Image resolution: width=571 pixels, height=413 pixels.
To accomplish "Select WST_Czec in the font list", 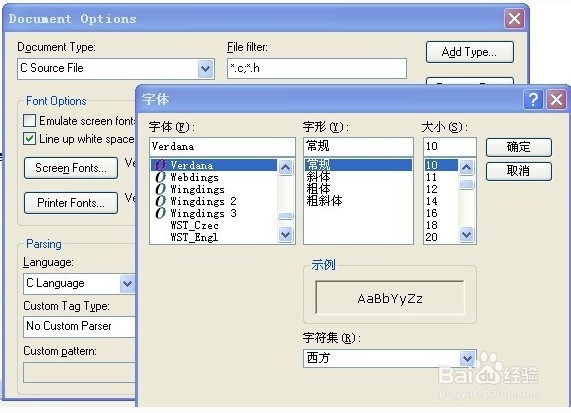I will [214, 225].
